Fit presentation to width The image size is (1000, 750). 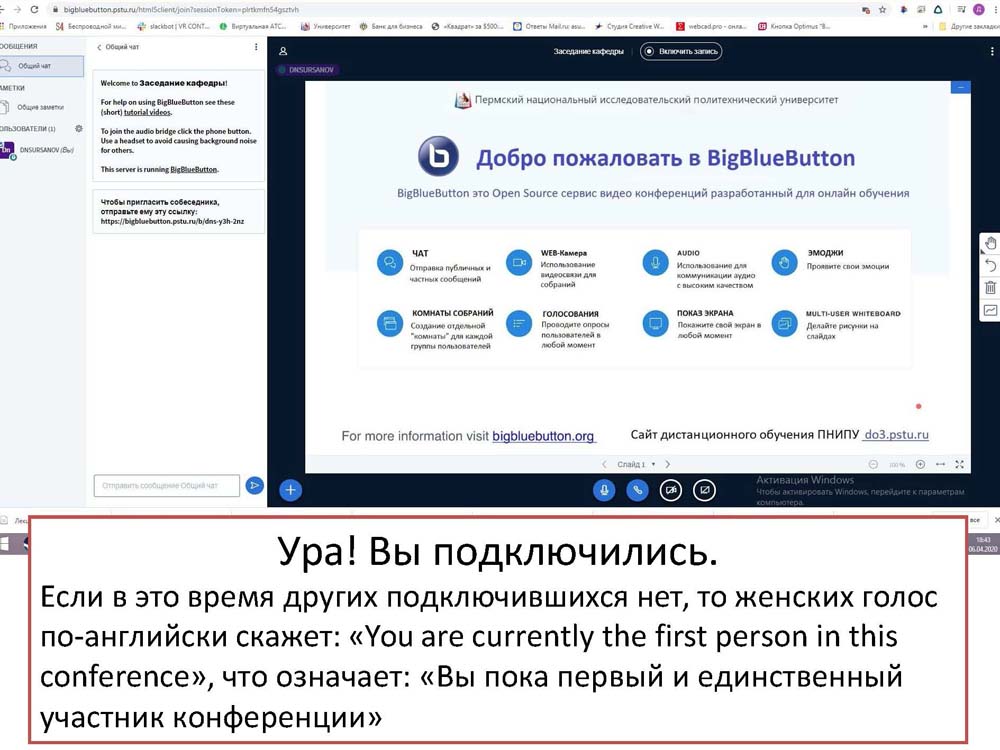point(940,464)
